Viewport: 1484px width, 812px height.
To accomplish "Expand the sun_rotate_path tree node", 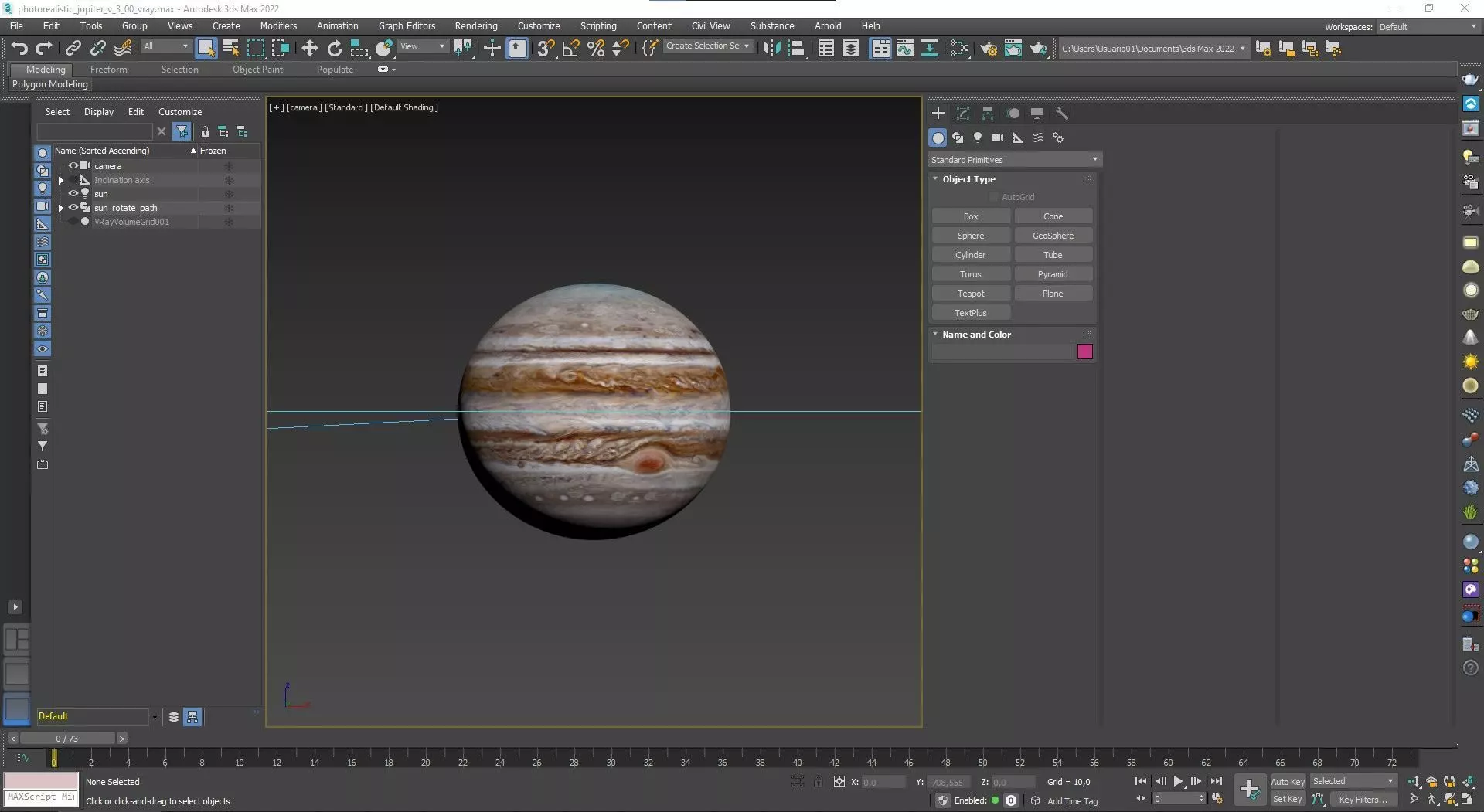I will click(x=61, y=208).
